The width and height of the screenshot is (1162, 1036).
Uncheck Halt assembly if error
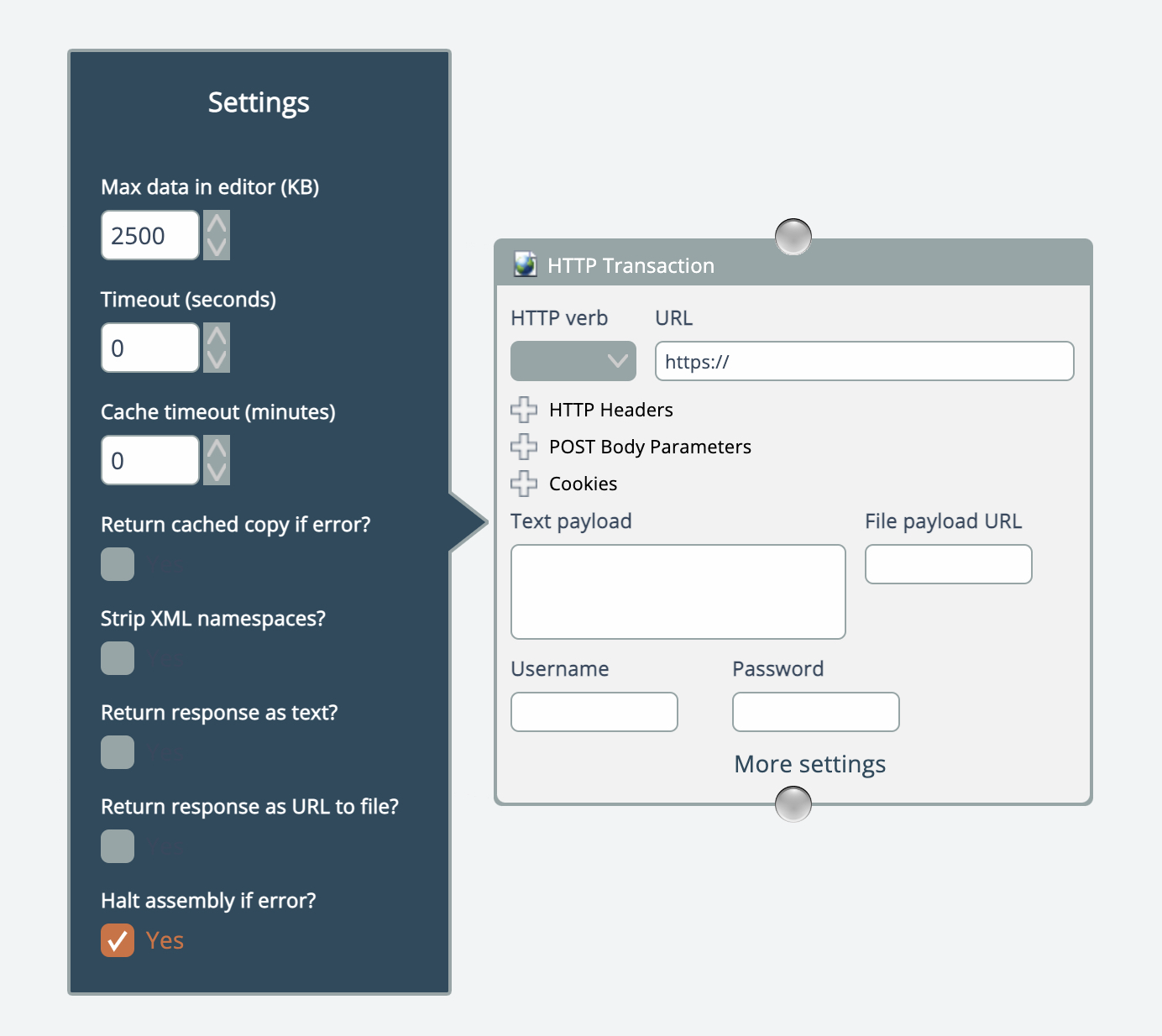tap(118, 940)
